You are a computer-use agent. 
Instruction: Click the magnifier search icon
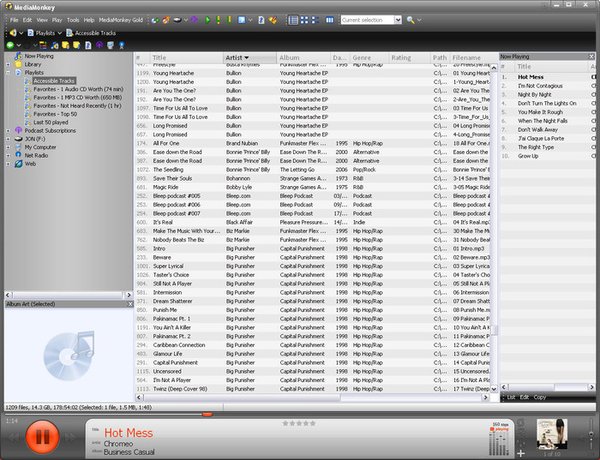click(x=411, y=20)
